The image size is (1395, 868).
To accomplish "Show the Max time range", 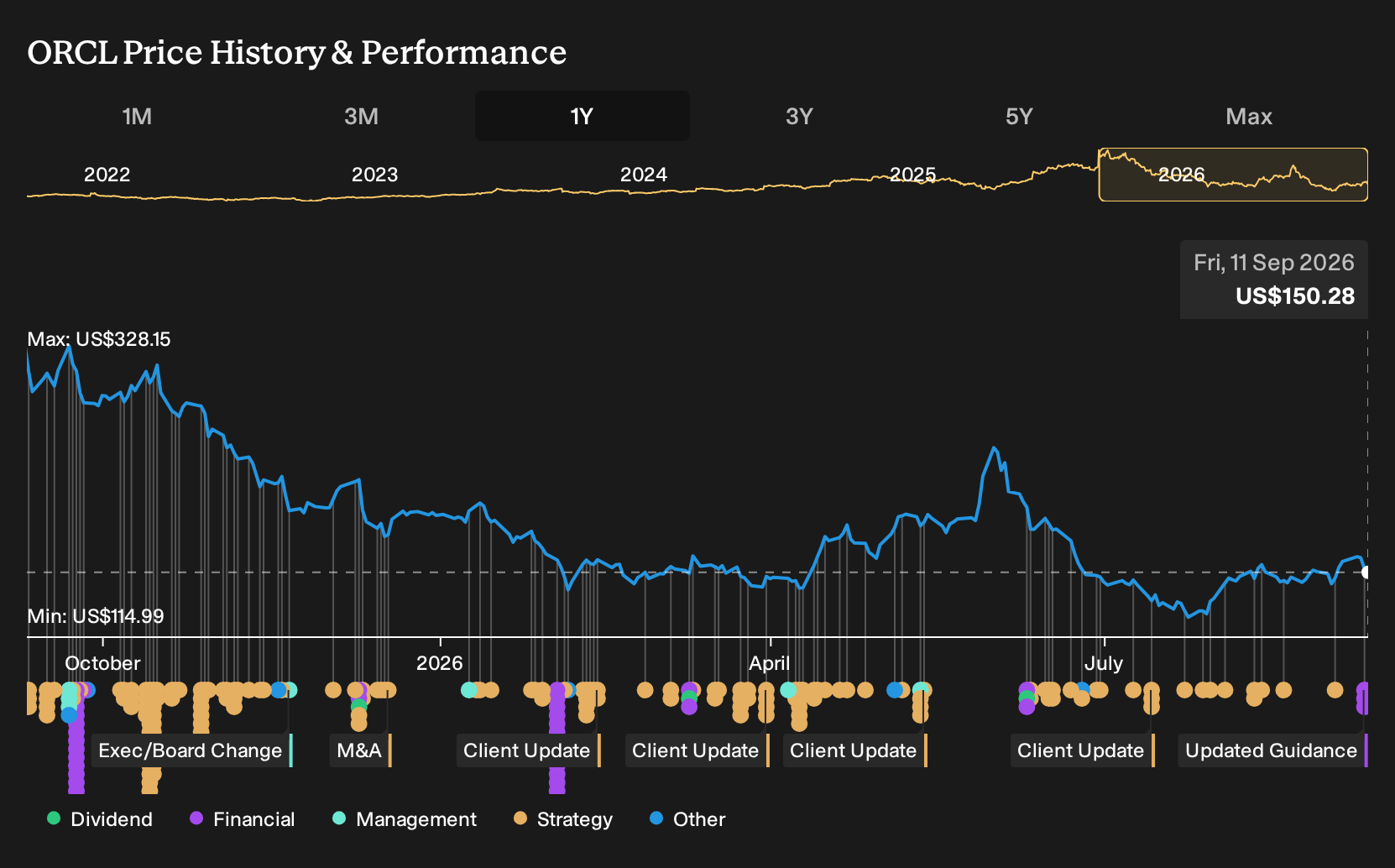I will click(x=1249, y=116).
